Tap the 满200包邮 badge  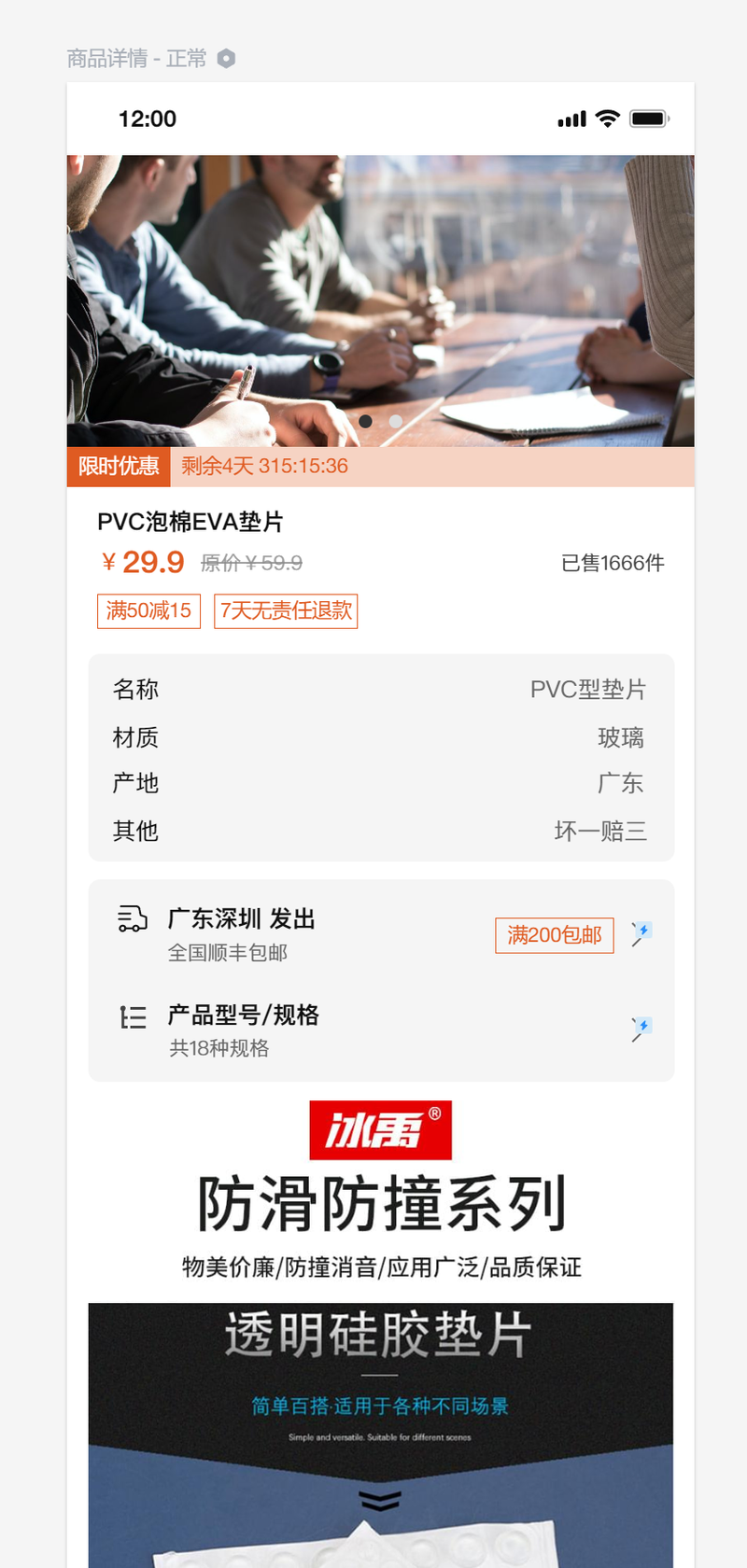555,935
